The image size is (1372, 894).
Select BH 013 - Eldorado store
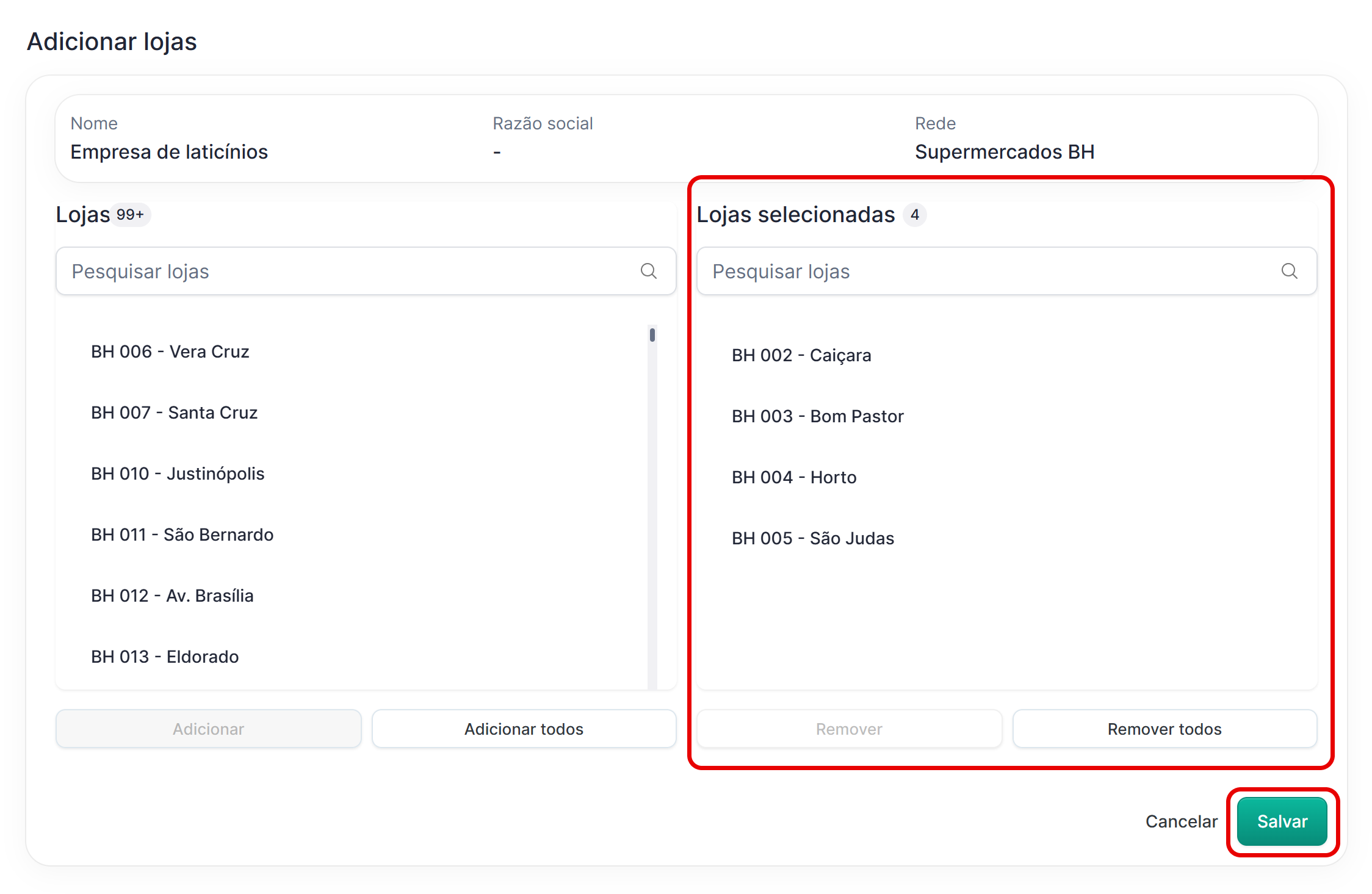(x=165, y=657)
